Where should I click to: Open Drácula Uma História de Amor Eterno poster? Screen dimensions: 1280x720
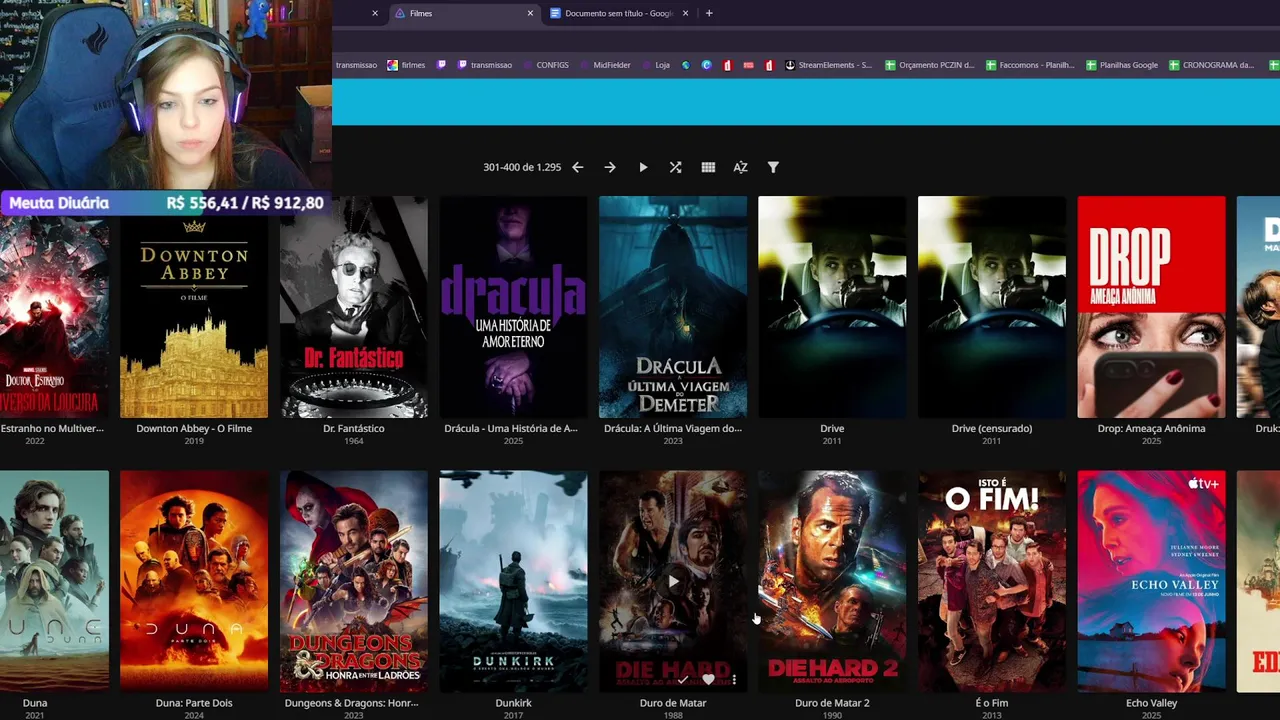coord(513,307)
